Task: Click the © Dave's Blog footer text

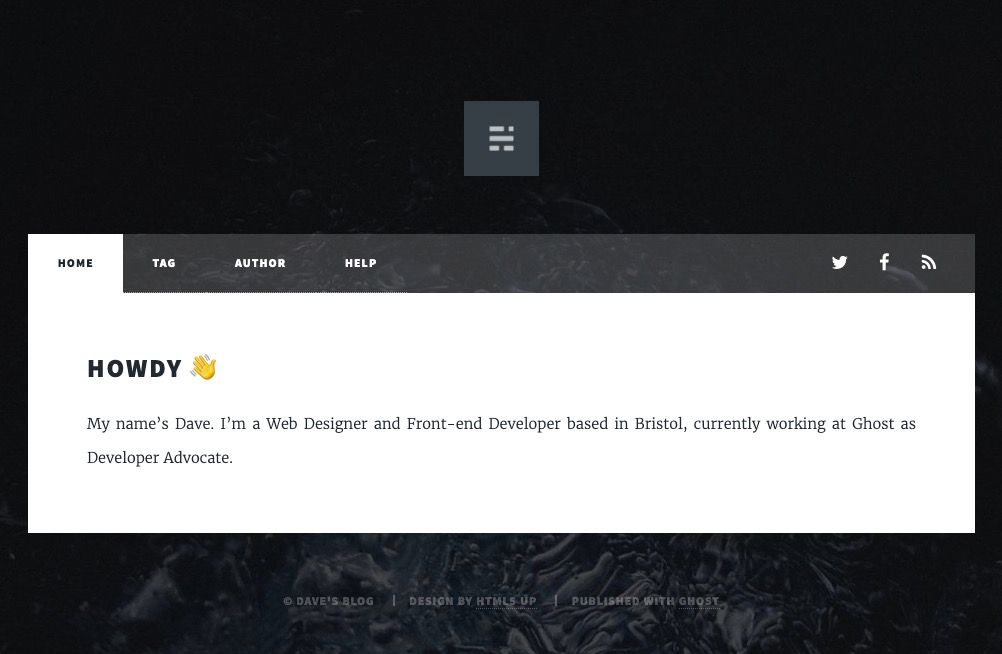Action: [328, 601]
